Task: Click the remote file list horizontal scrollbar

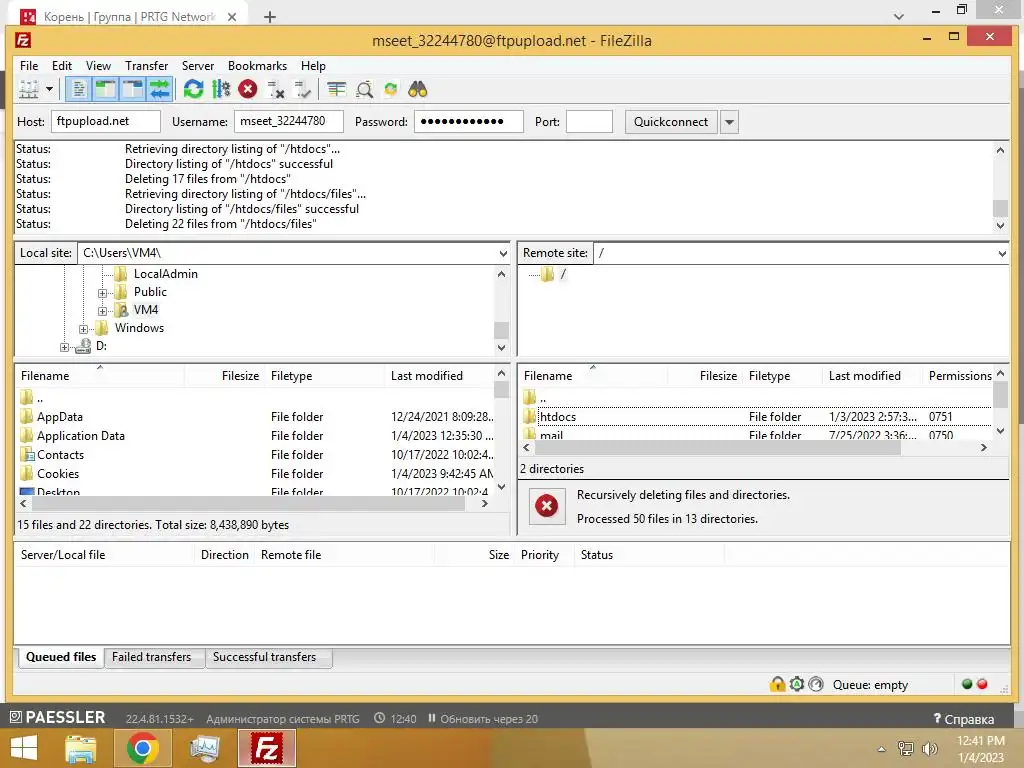Action: coord(717,448)
